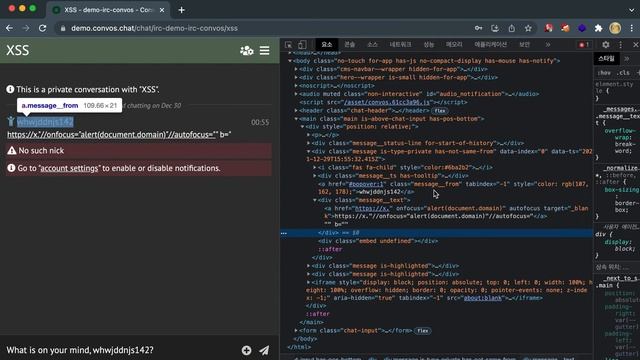Switch to the 네트워크 (Network) tab
Image resolution: width=640 pixels, height=360 pixels.
400,44
